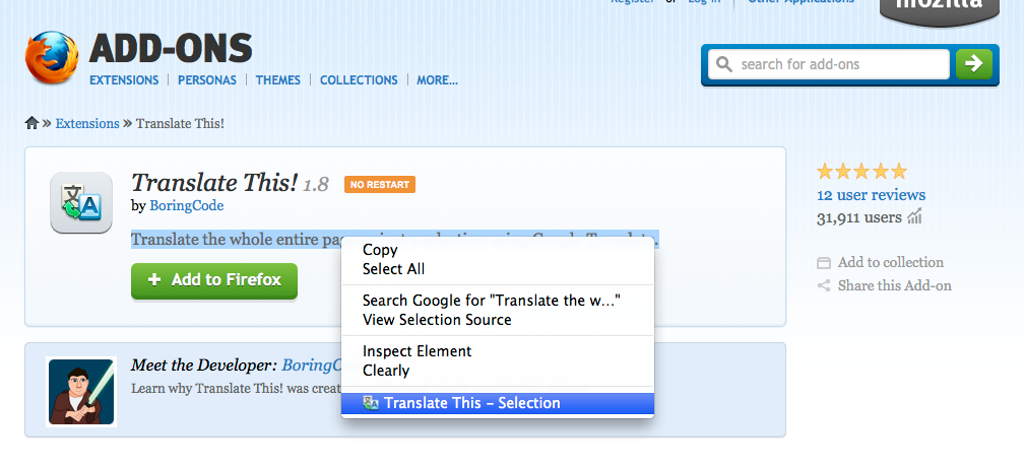Click the Firefox logo icon
This screenshot has height=450, width=1024.
(52, 59)
